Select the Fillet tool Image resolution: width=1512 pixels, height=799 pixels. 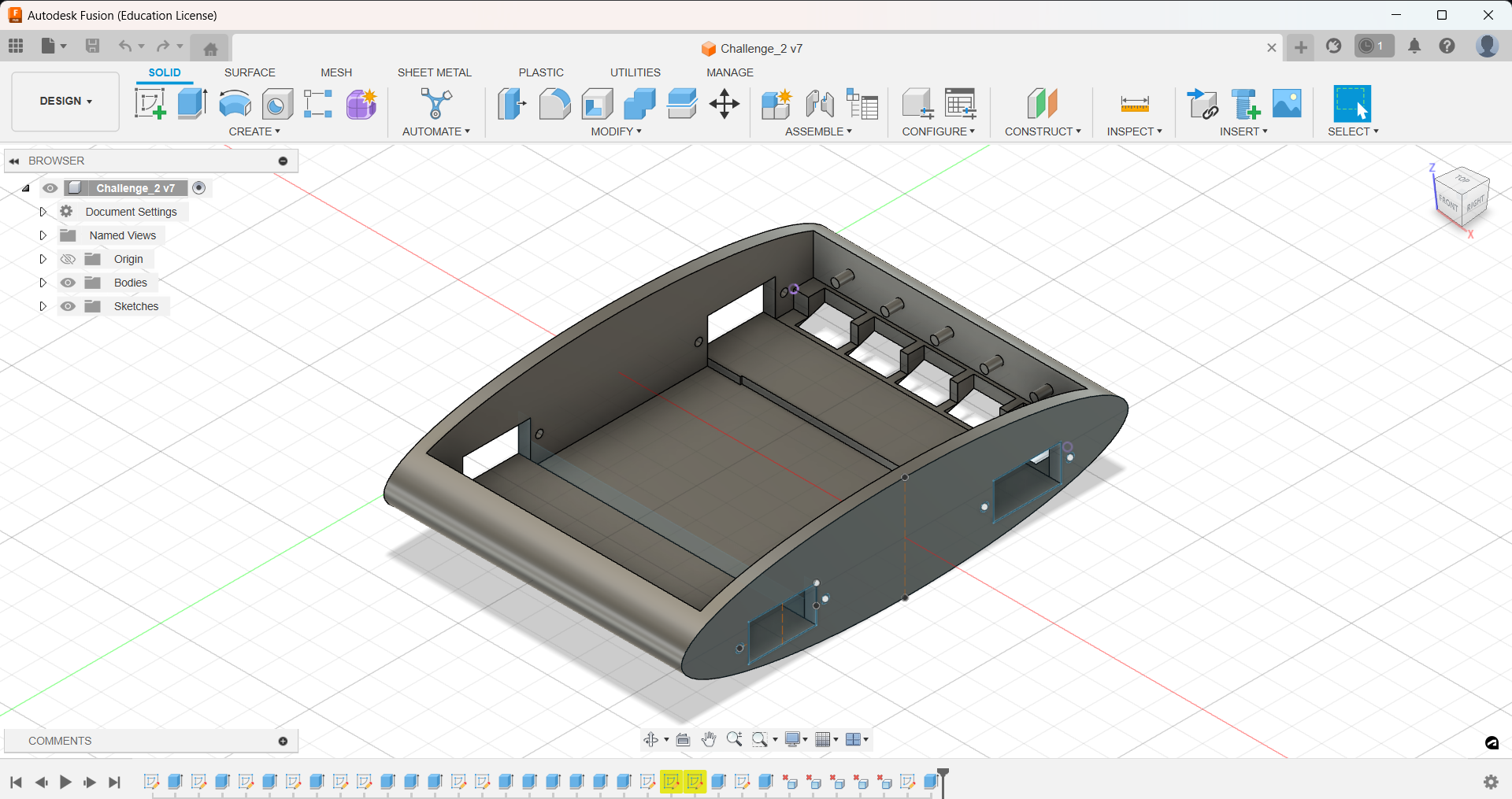(554, 103)
